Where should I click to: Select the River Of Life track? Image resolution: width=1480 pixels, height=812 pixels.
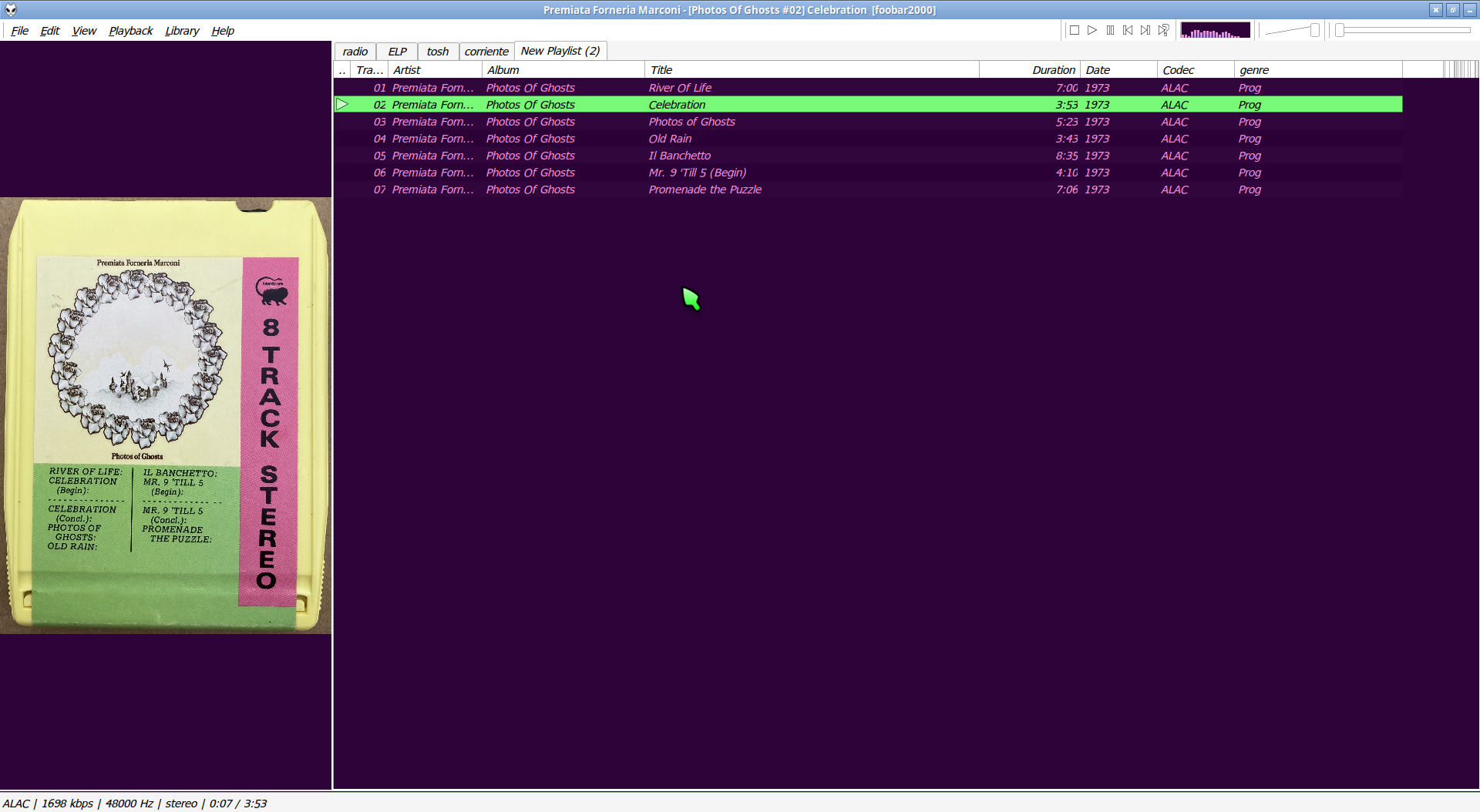click(x=868, y=88)
